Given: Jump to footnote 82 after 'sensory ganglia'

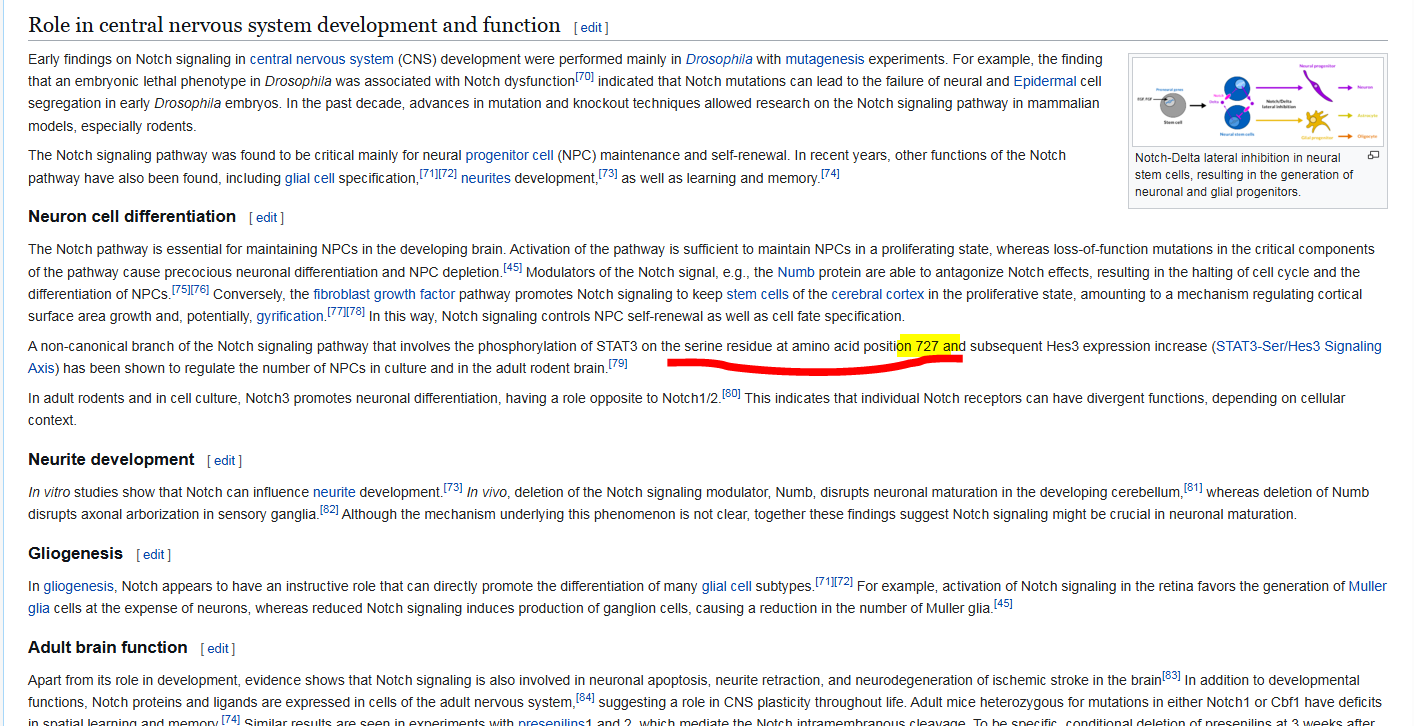Looking at the screenshot, I should click(x=330, y=509).
